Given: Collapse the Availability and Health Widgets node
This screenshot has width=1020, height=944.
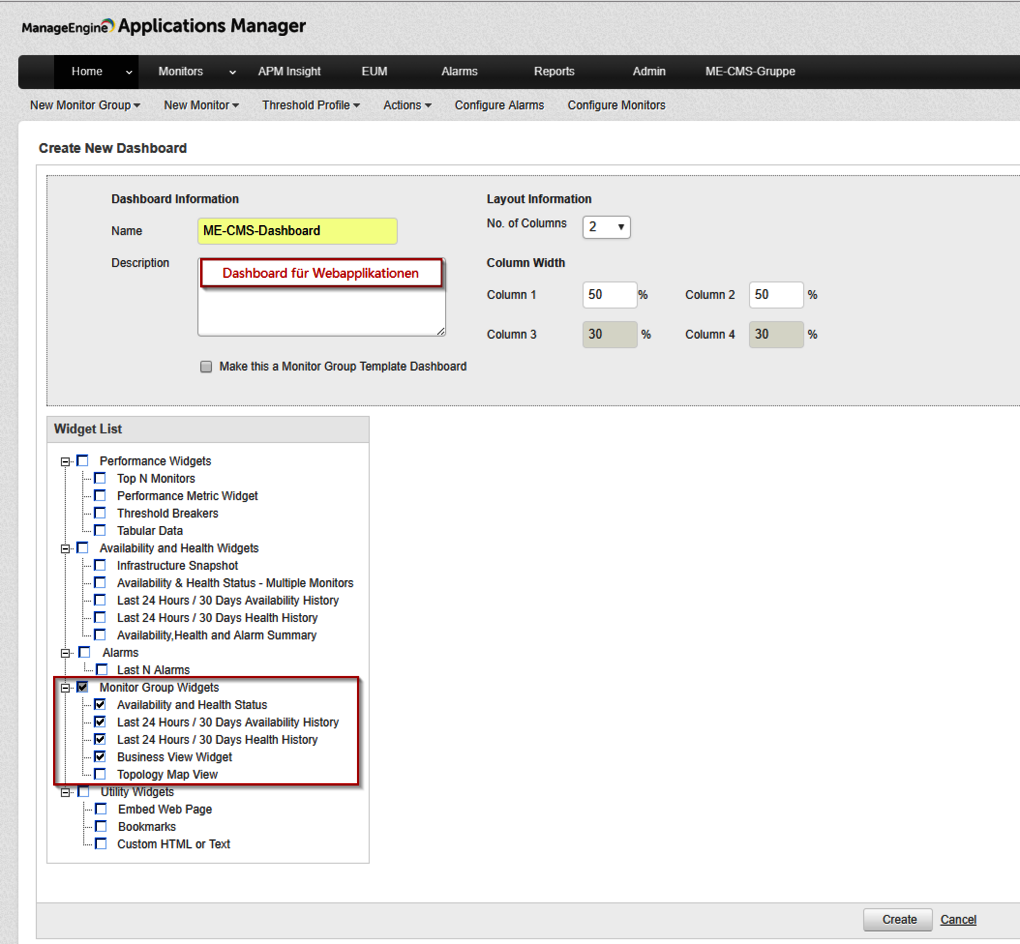Looking at the screenshot, I should 65,549.
